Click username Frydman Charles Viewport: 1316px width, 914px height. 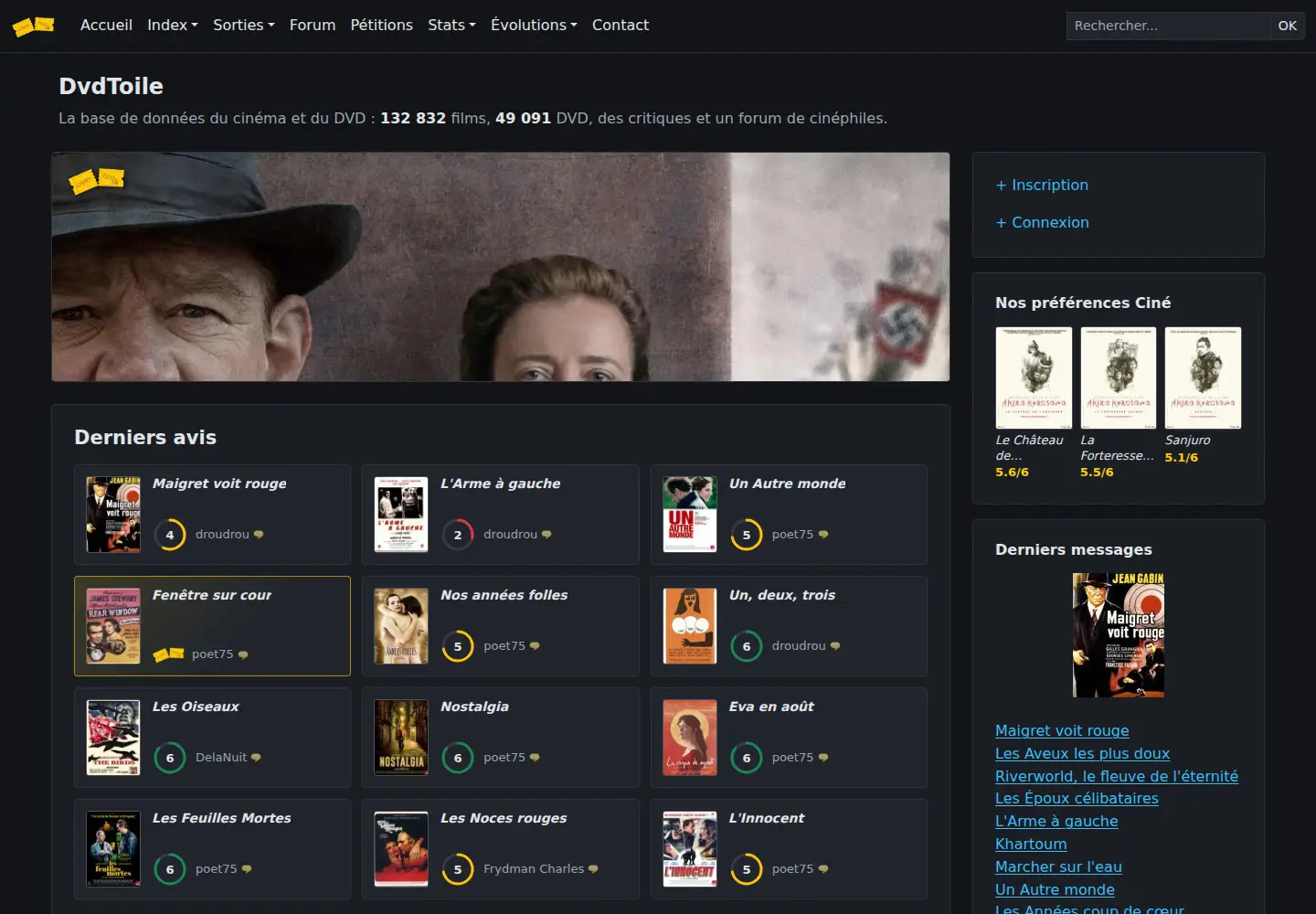pyautogui.click(x=534, y=869)
